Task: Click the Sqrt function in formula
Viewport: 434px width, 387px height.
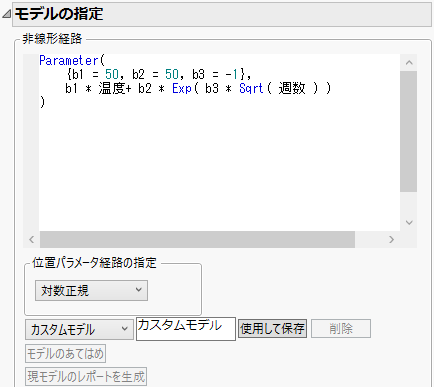Action: coord(251,88)
